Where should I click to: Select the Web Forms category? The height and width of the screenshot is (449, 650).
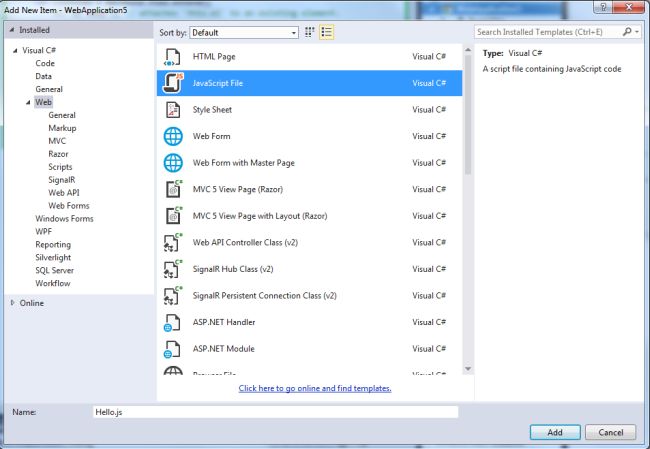pyautogui.click(x=69, y=206)
